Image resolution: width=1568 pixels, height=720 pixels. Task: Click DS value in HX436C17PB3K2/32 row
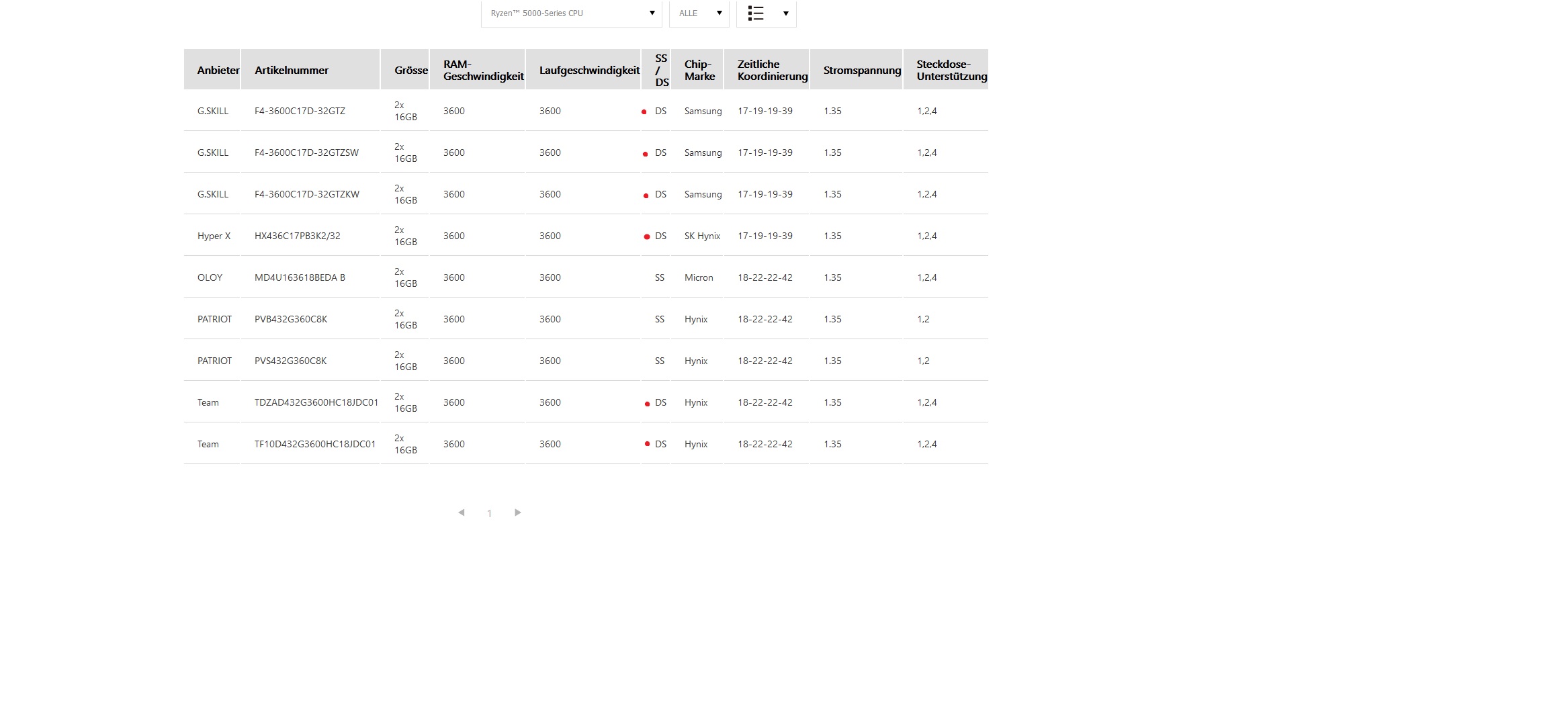pos(661,236)
